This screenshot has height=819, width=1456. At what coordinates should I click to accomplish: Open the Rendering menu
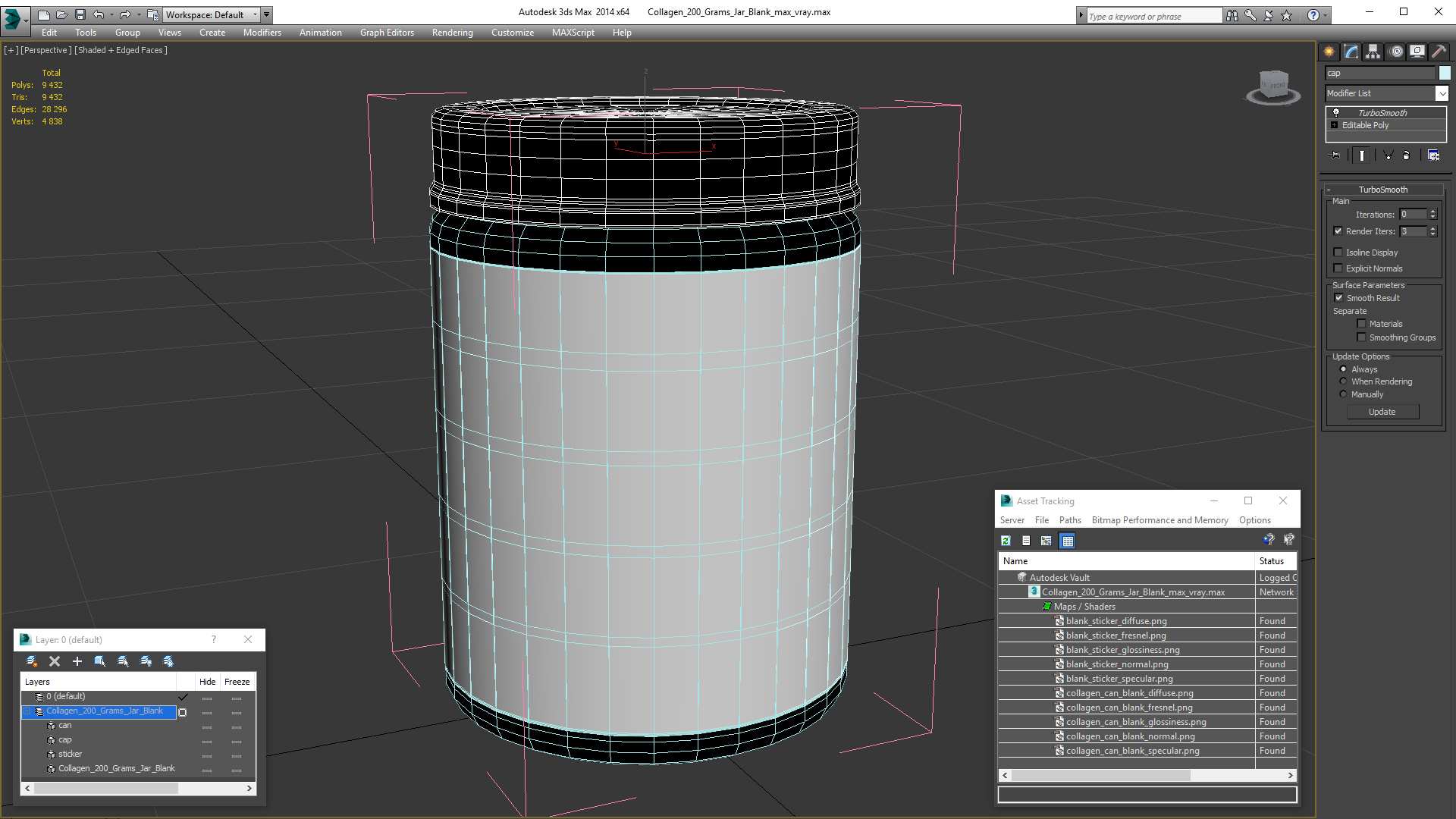coord(452,33)
